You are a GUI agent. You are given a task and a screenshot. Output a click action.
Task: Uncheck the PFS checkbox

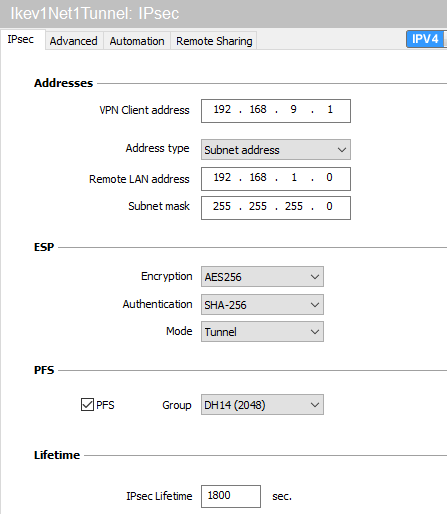click(87, 405)
